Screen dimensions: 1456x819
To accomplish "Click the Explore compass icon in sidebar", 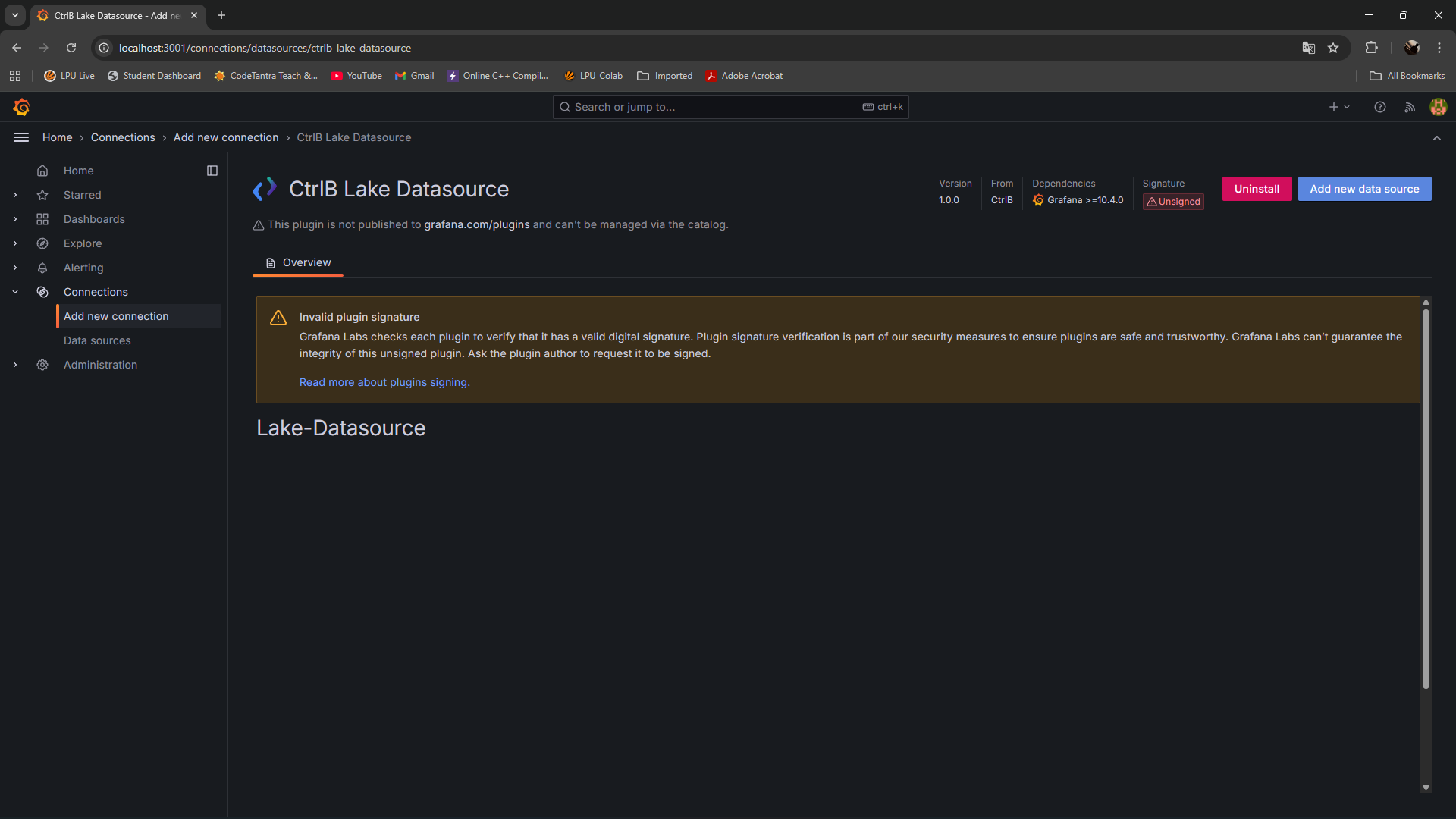I will 42,243.
